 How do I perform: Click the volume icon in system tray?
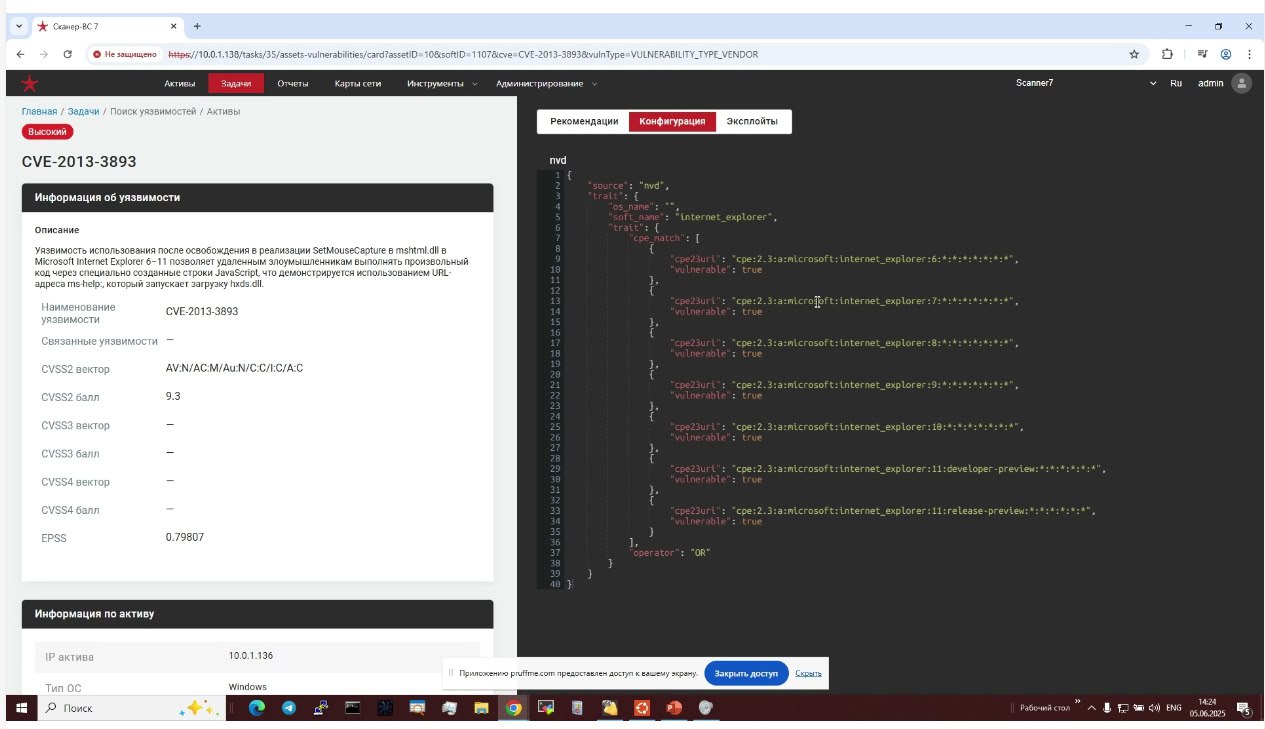tap(1154, 708)
